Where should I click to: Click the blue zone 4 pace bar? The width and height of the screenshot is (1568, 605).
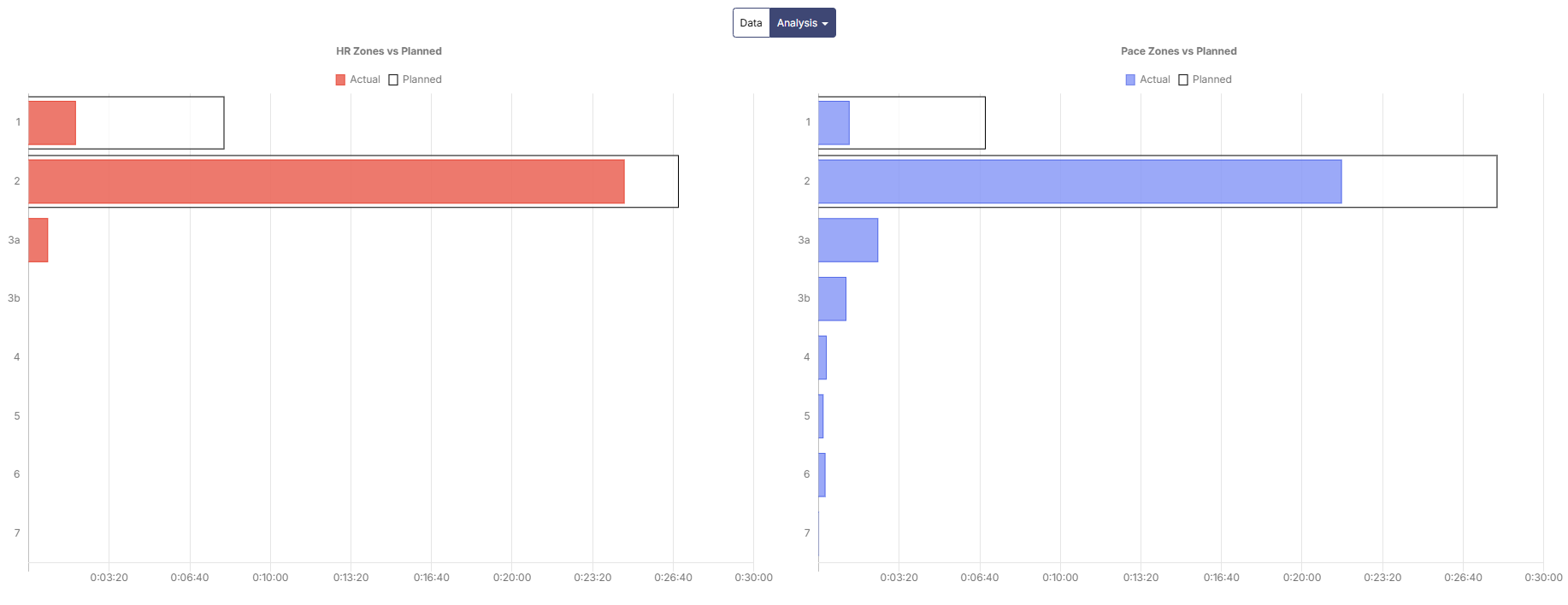tap(822, 357)
